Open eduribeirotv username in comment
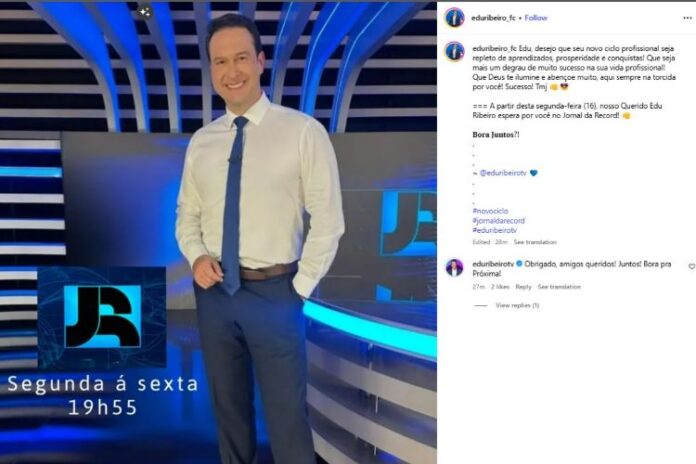Image resolution: width=696 pixels, height=464 pixels. coord(493,264)
